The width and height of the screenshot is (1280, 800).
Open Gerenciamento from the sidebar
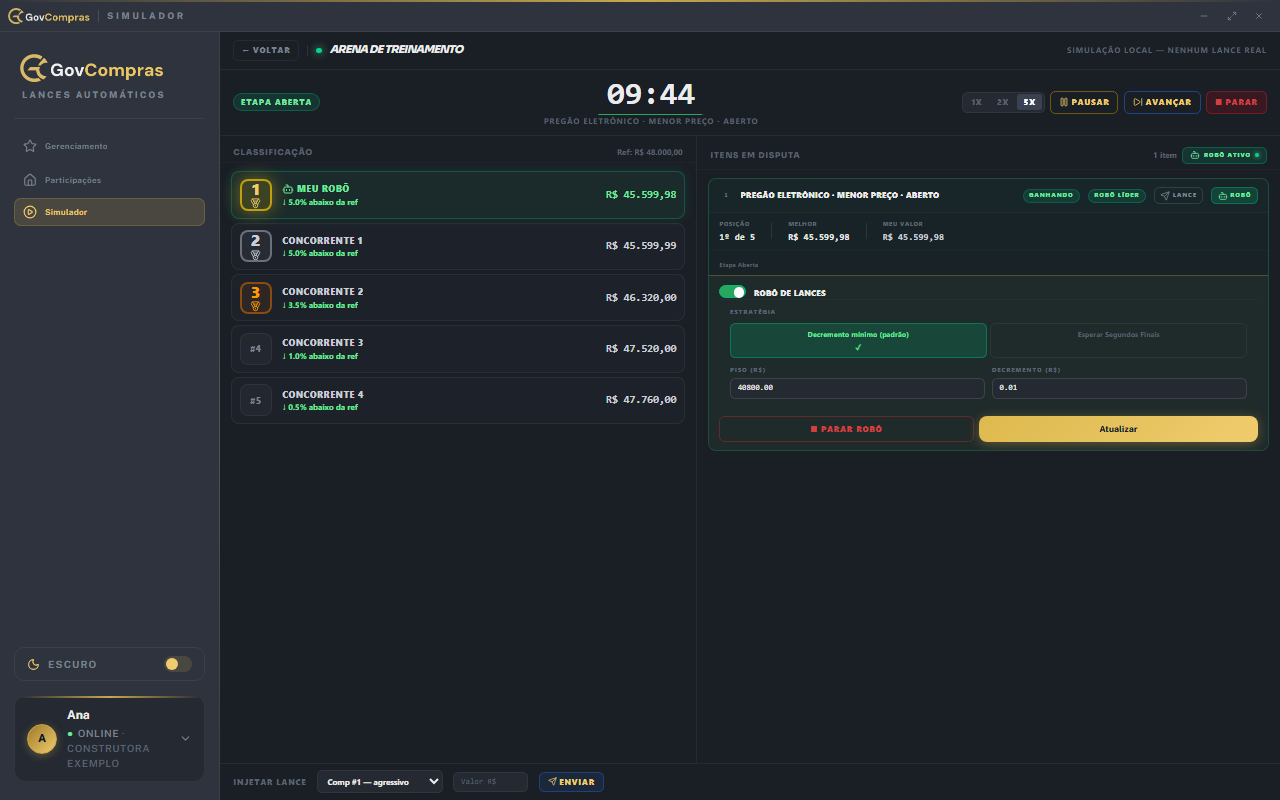pyautogui.click(x=109, y=146)
